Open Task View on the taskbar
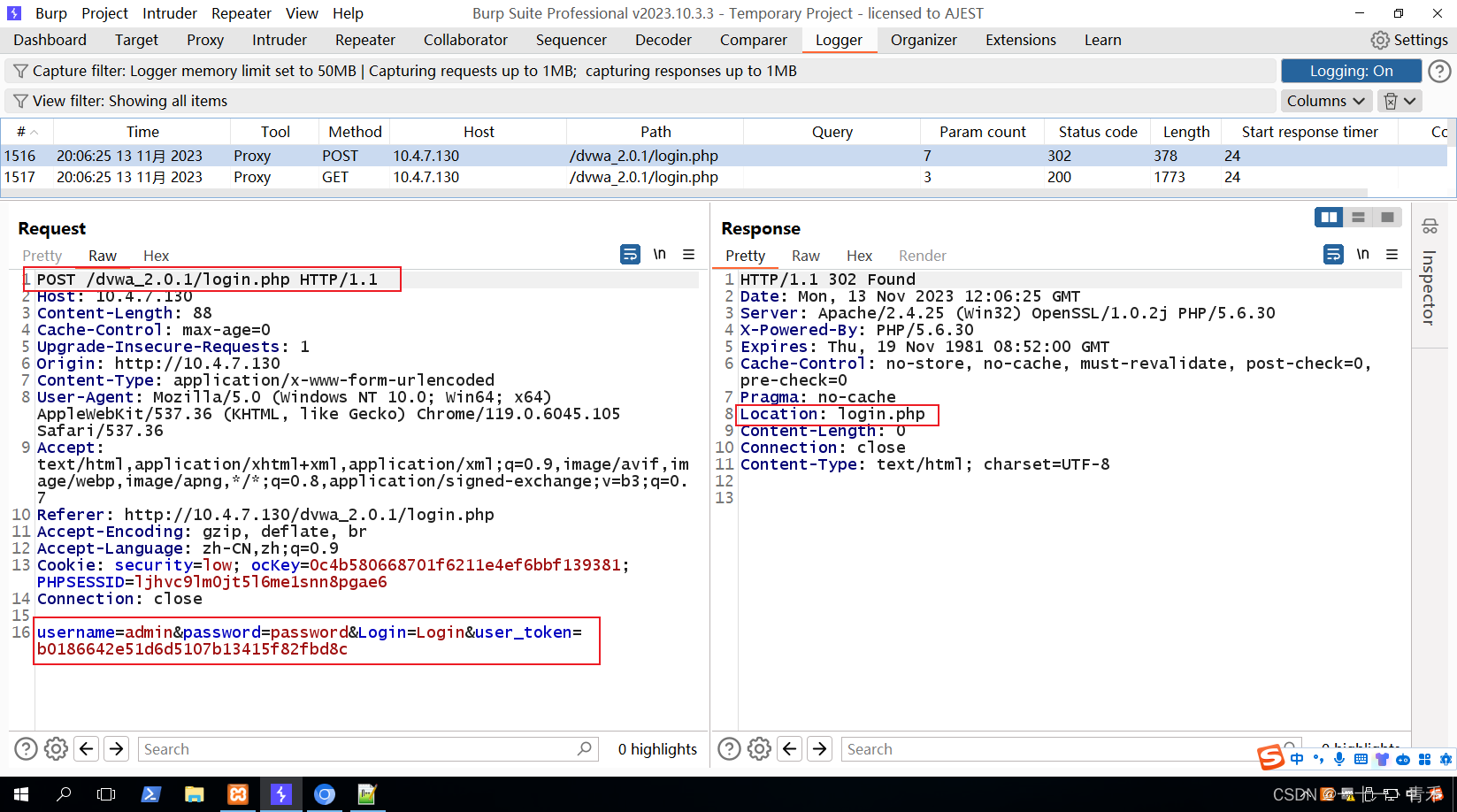The width and height of the screenshot is (1457, 812). [106, 794]
